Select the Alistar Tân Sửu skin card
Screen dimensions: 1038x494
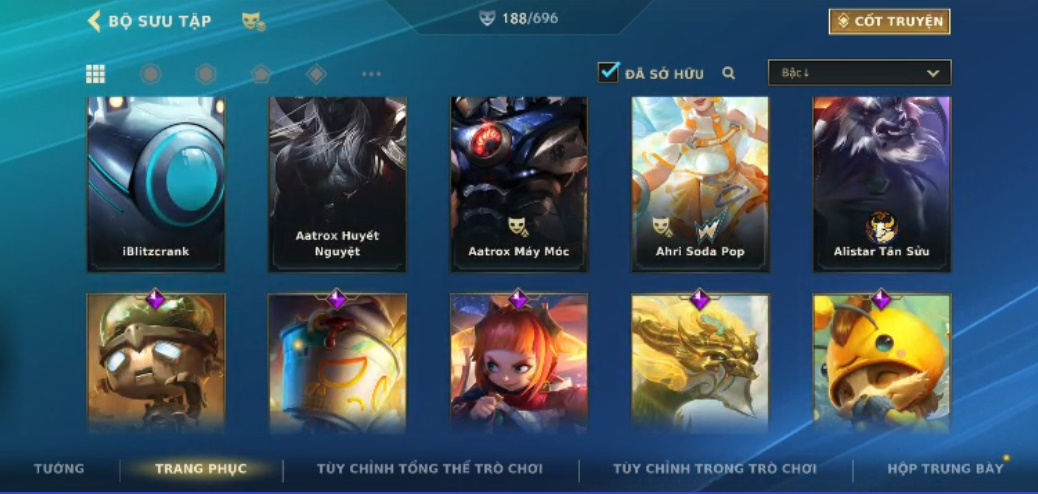[882, 184]
